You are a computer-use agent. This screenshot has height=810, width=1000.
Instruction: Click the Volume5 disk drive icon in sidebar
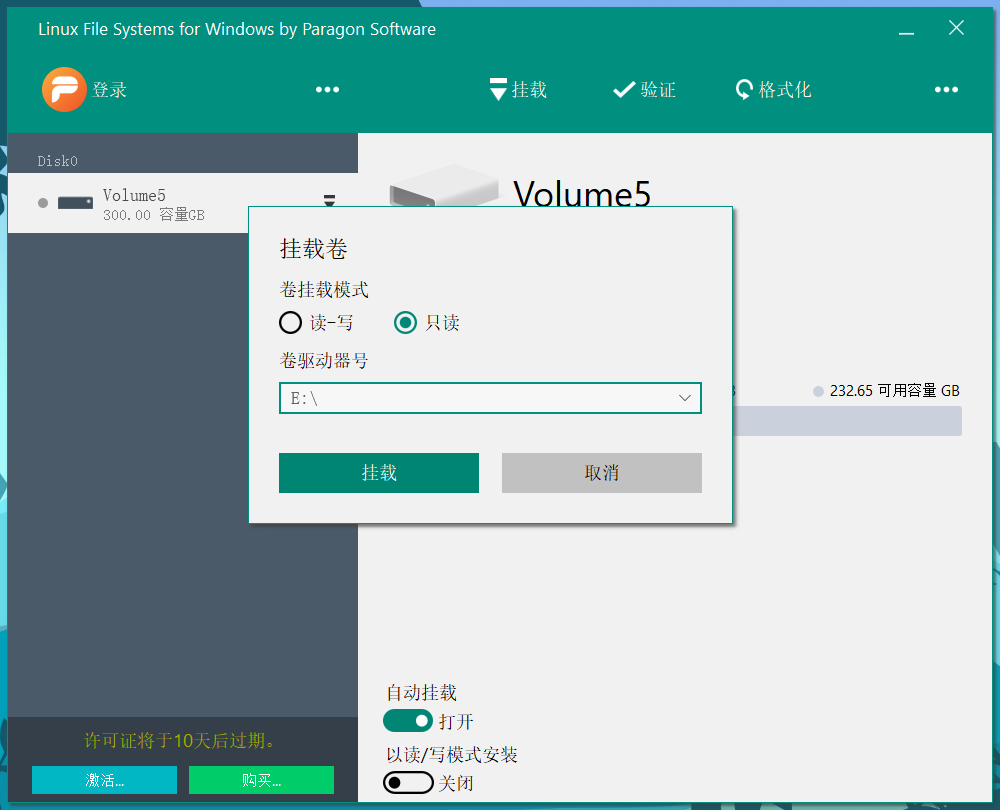[75, 203]
